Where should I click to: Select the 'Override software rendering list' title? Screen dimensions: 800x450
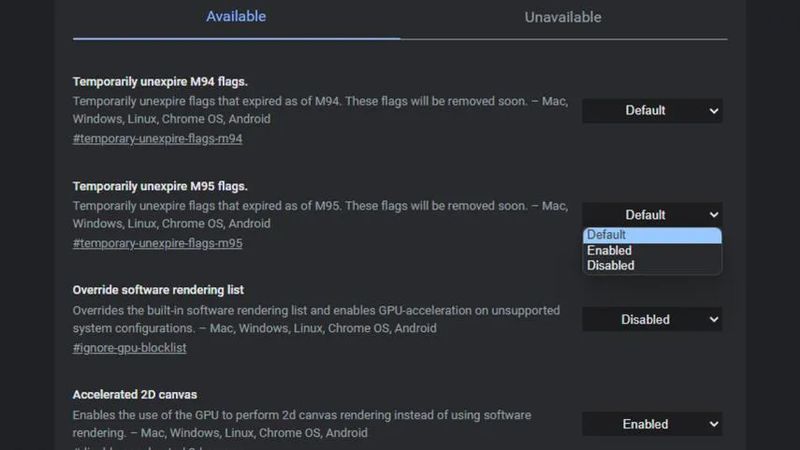[158, 290]
